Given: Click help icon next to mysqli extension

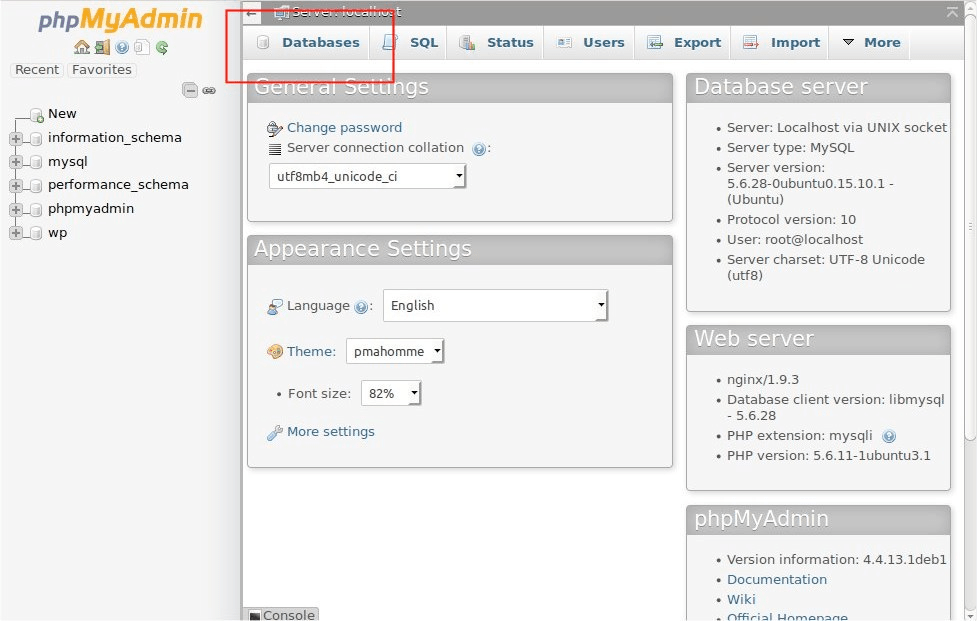Looking at the screenshot, I should click(889, 436).
